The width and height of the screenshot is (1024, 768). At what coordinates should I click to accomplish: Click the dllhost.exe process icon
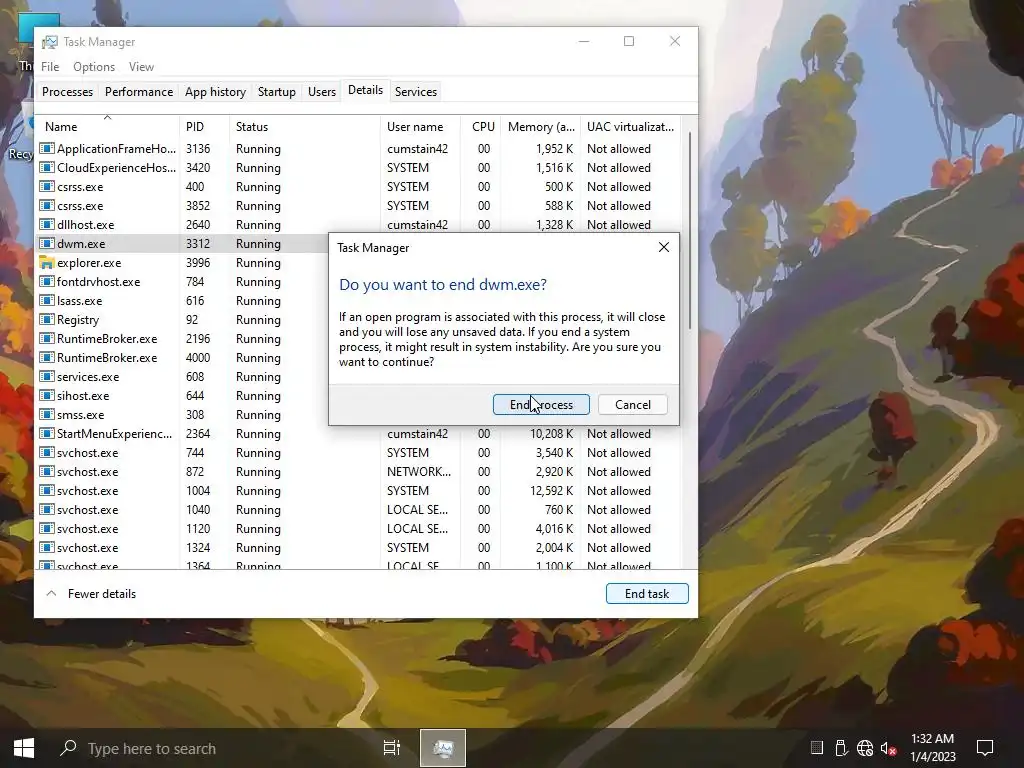(46, 224)
